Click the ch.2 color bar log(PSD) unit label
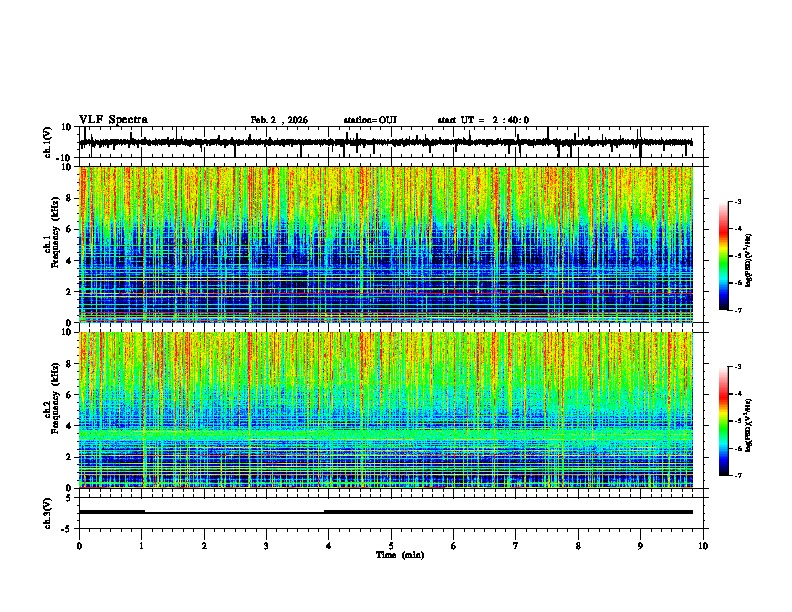This screenshot has width=792, height=612. 749,425
